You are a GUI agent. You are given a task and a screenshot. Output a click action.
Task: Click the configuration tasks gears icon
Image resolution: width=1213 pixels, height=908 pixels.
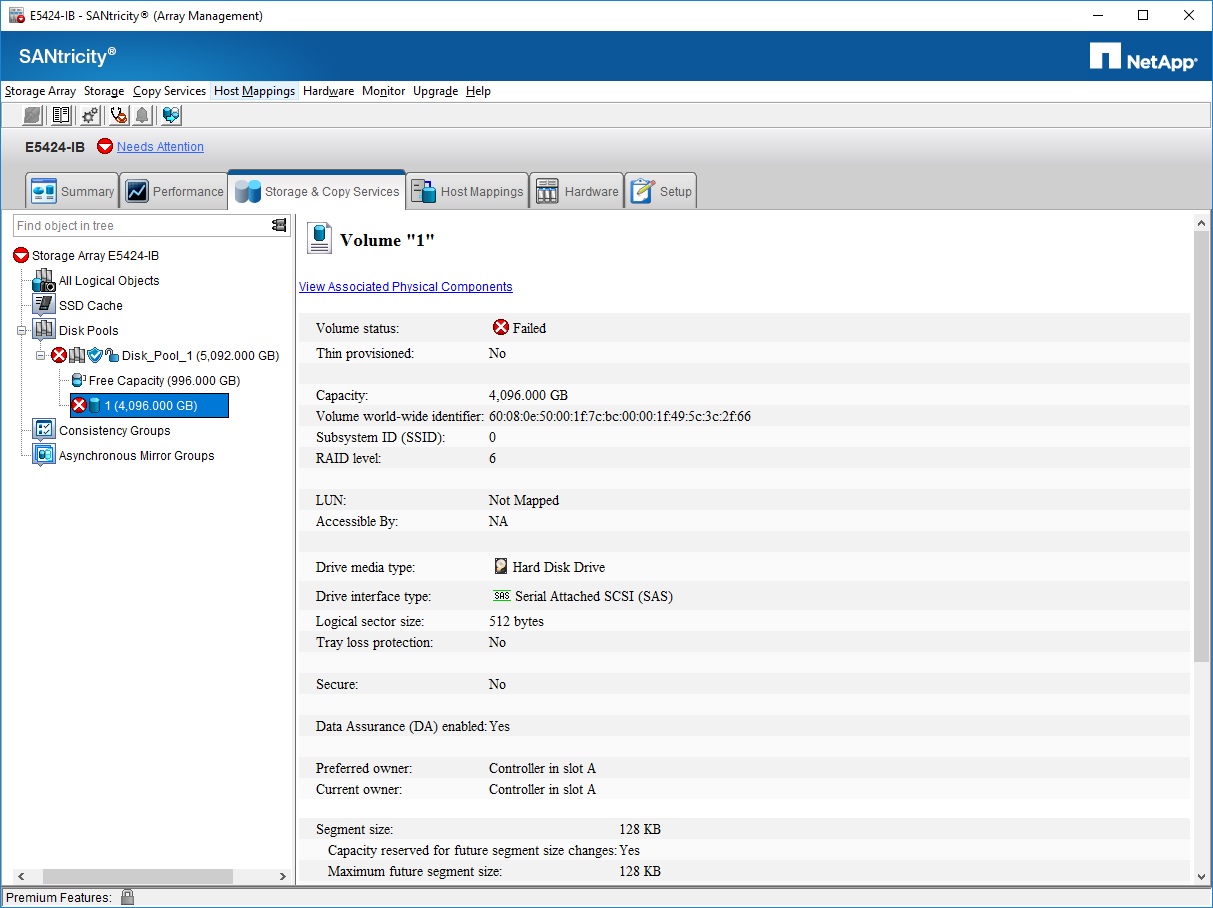(88, 115)
